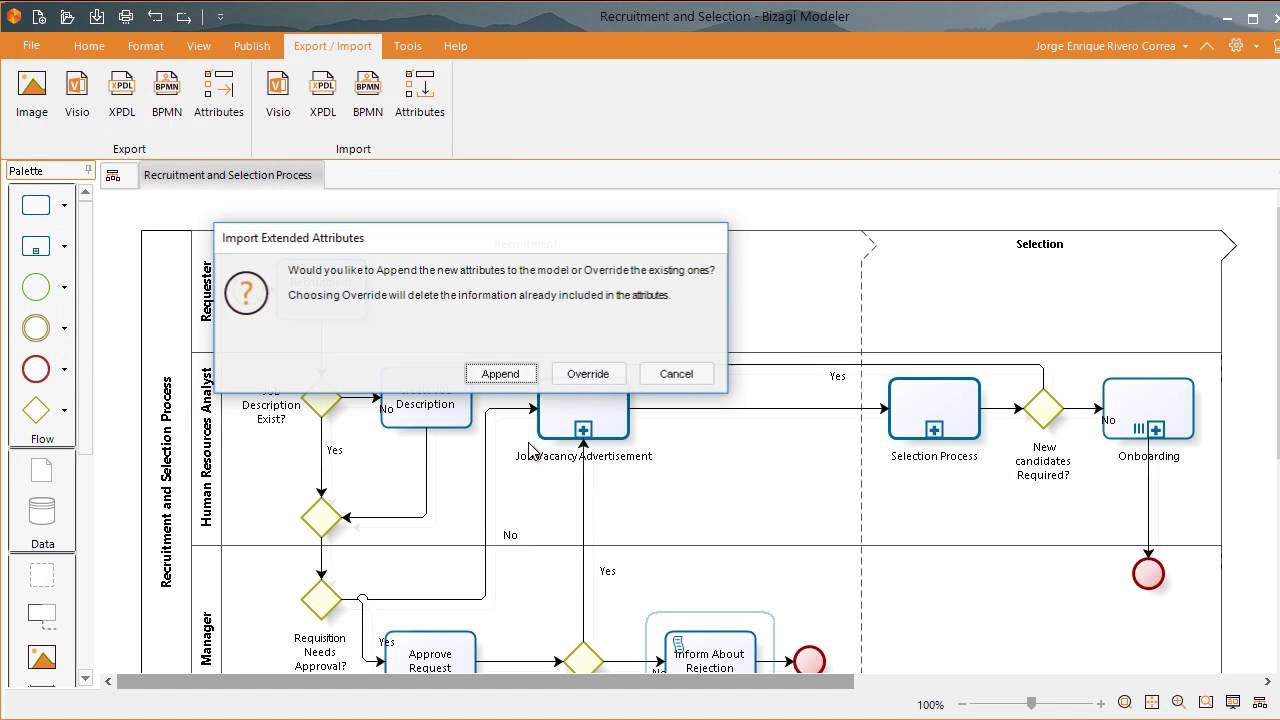Click the zoom slider handle
This screenshot has width=1280, height=720.
click(1031, 703)
